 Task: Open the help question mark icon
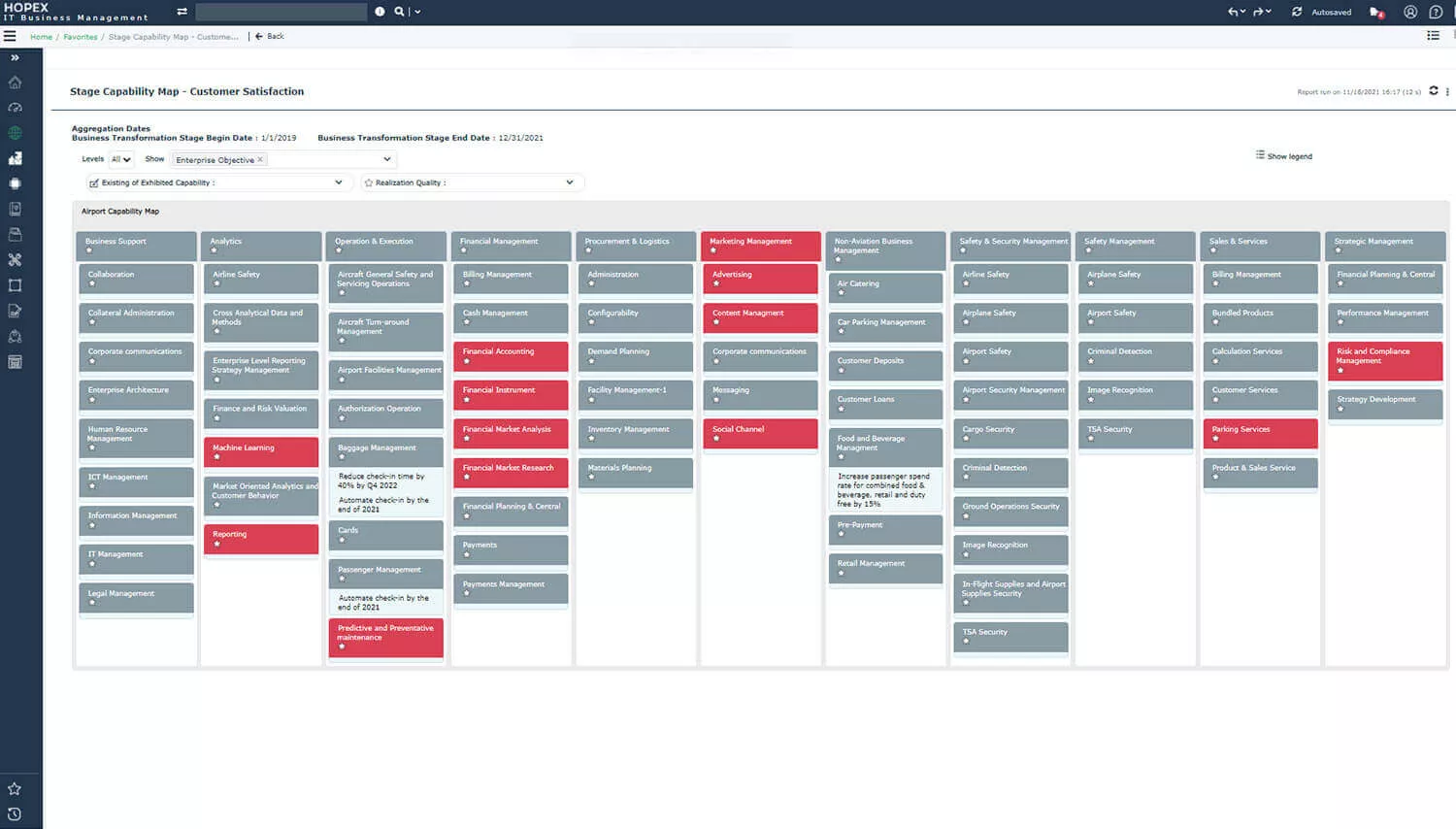[1436, 12]
